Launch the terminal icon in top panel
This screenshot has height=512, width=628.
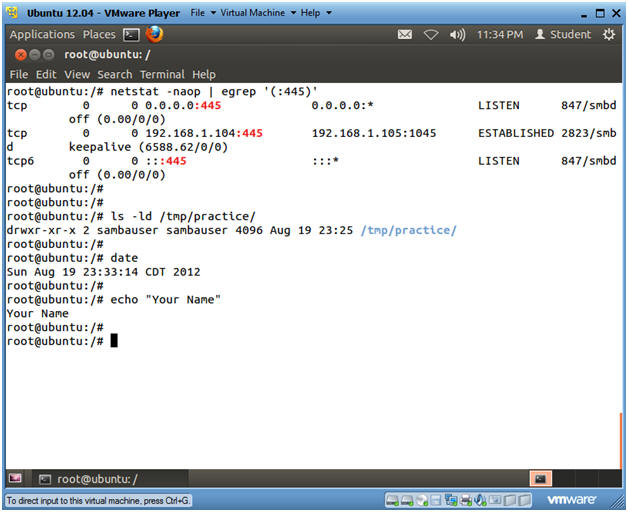pos(131,35)
